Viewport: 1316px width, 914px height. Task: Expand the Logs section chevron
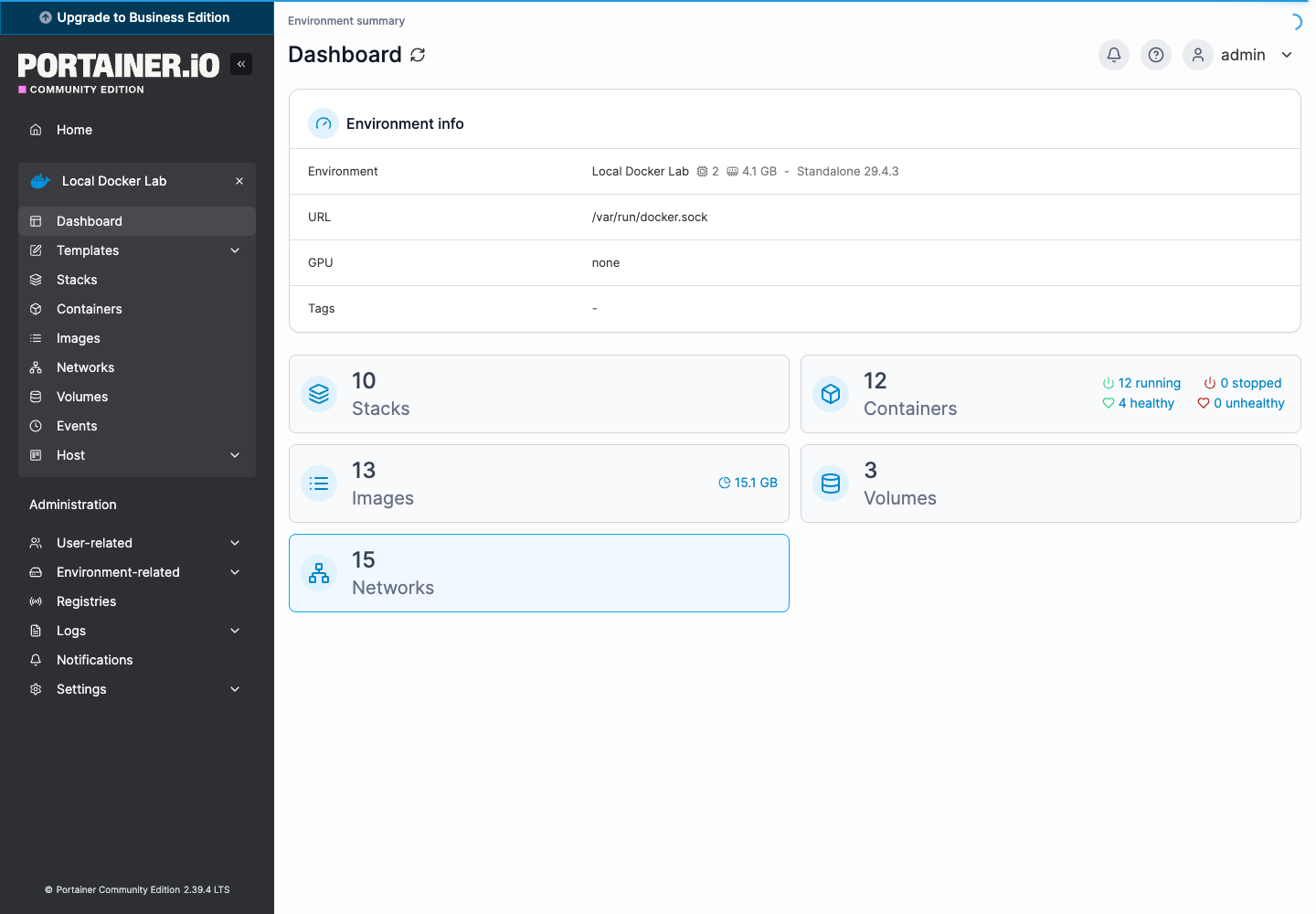(x=235, y=631)
